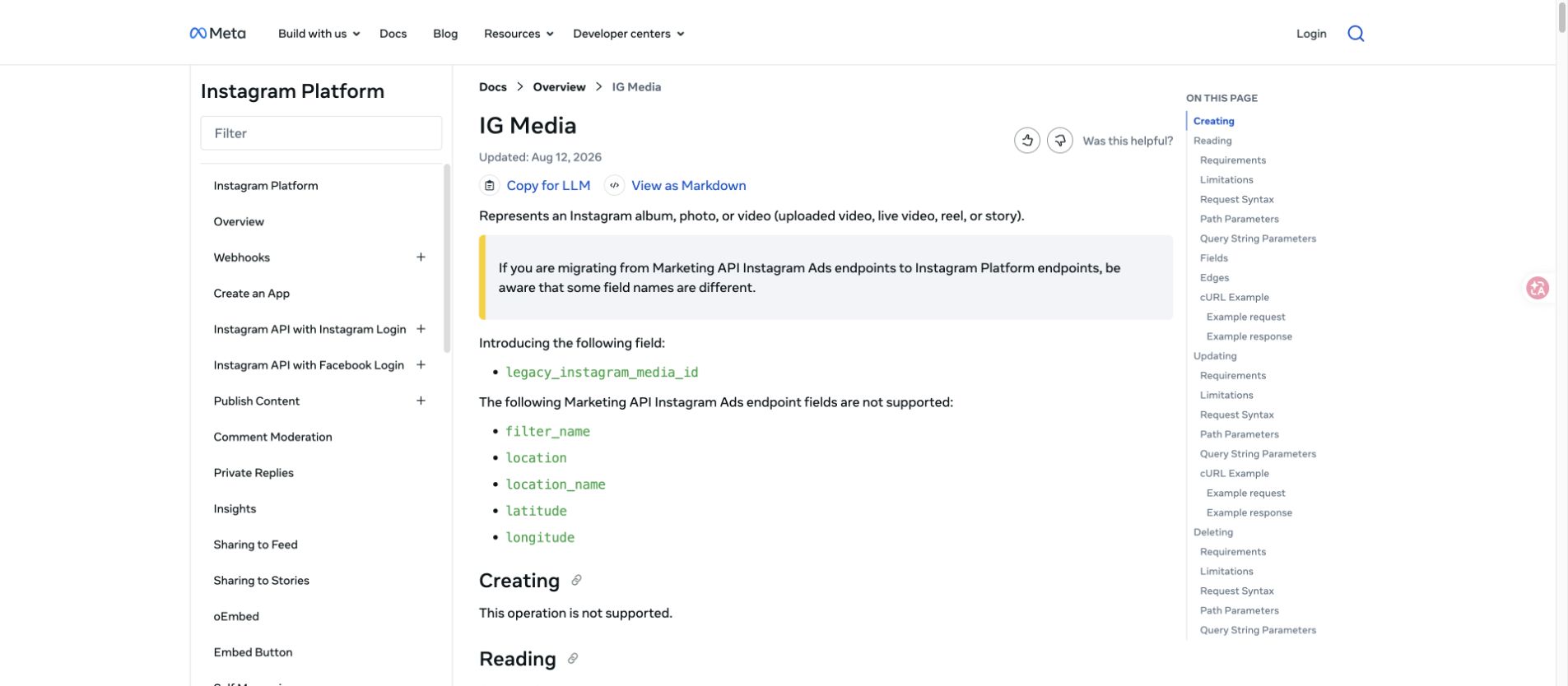The height and width of the screenshot is (686, 1568).
Task: Click the Meta logo
Action: point(217,33)
